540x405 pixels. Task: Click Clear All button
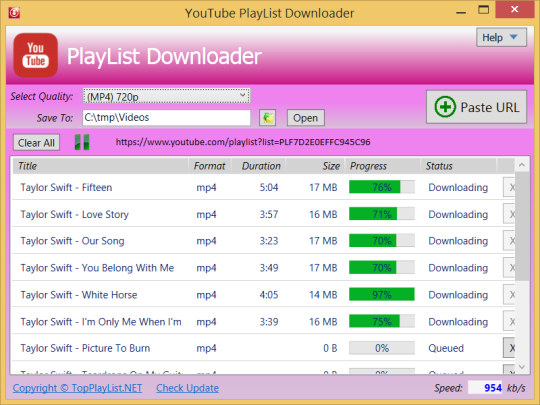[36, 143]
